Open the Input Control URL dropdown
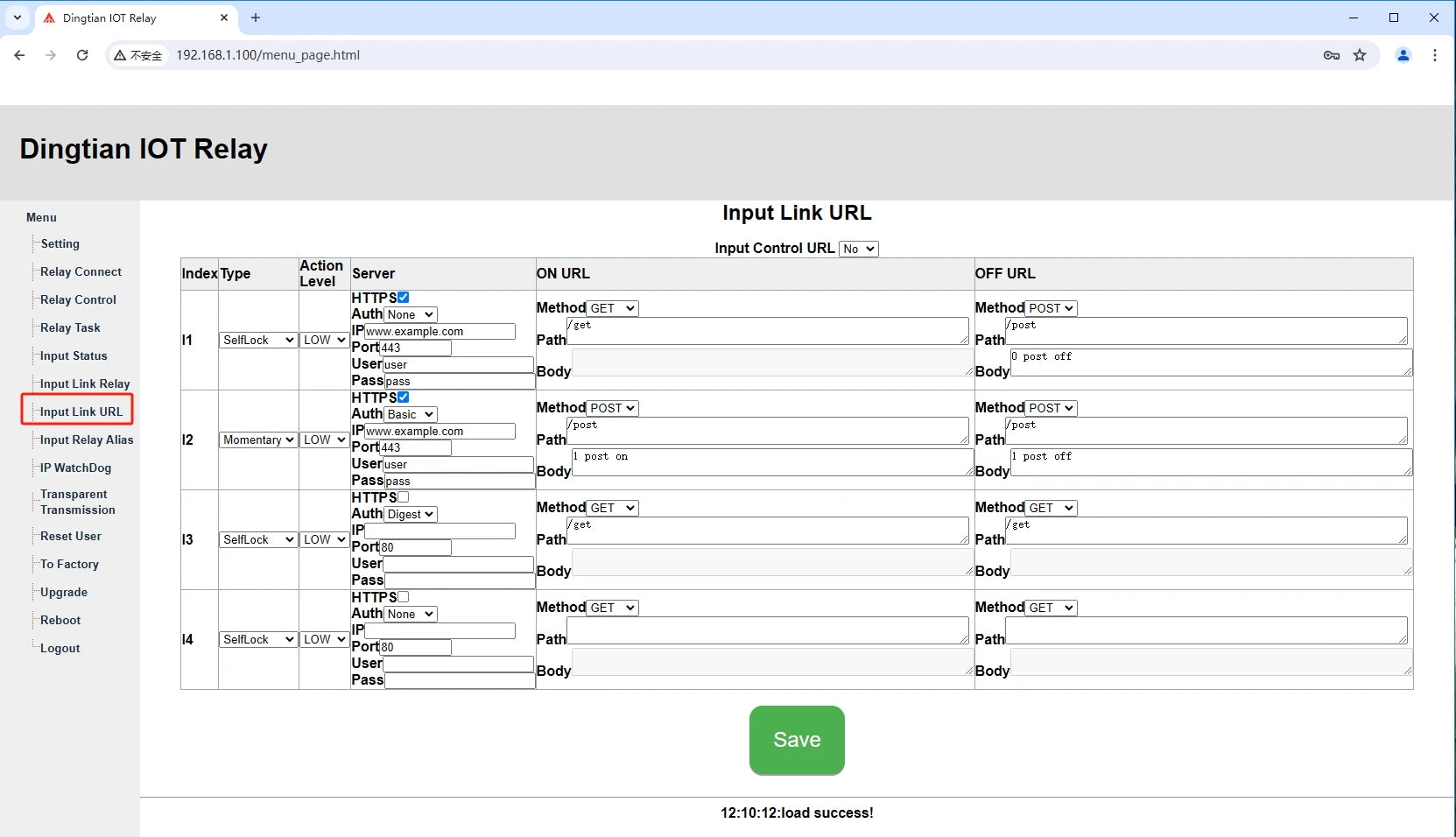The image size is (1456, 837). [x=858, y=249]
